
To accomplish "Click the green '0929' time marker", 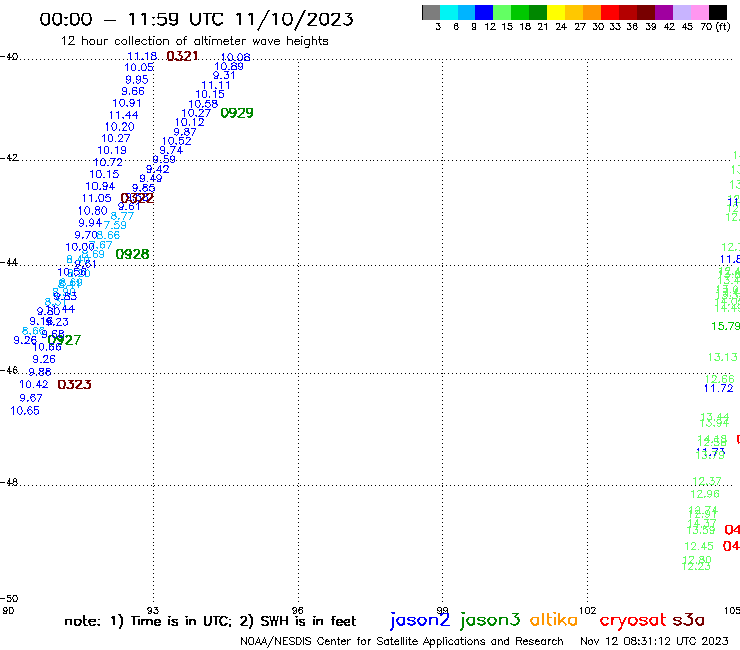I will (x=237, y=113).
